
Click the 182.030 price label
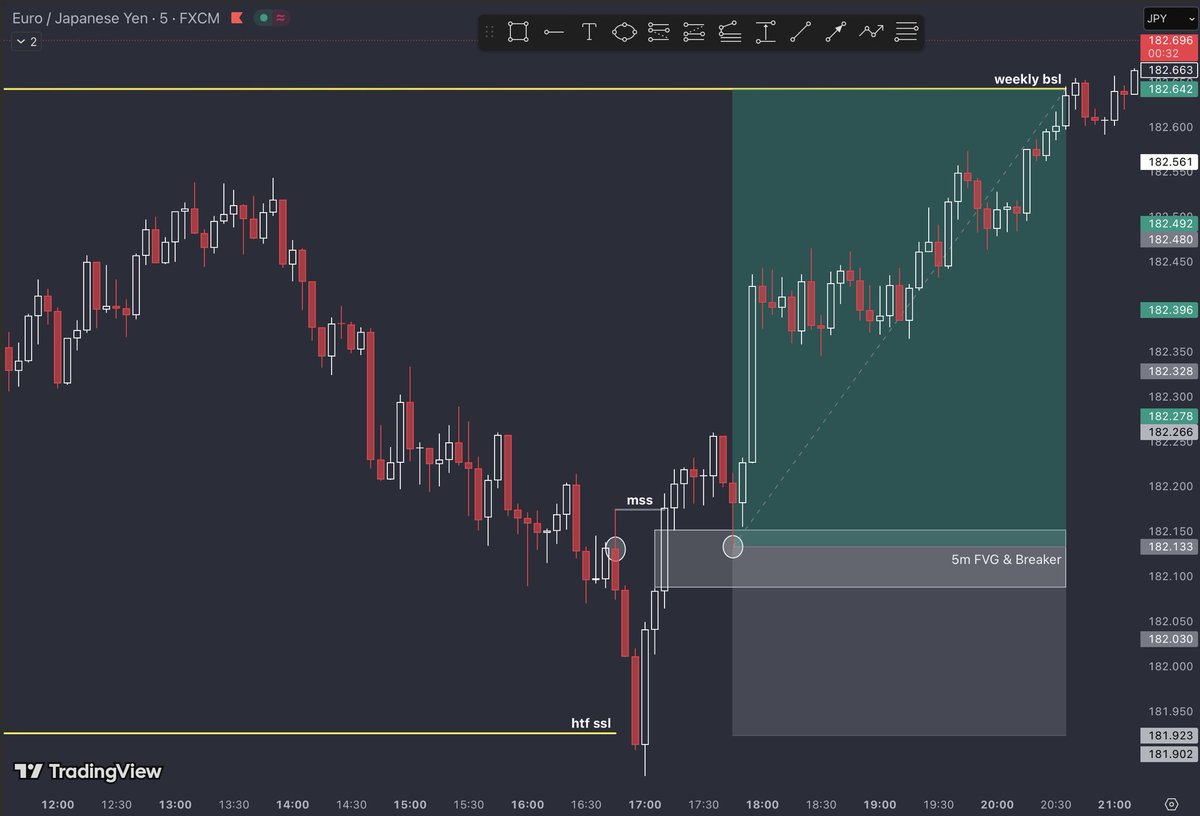(x=1169, y=639)
